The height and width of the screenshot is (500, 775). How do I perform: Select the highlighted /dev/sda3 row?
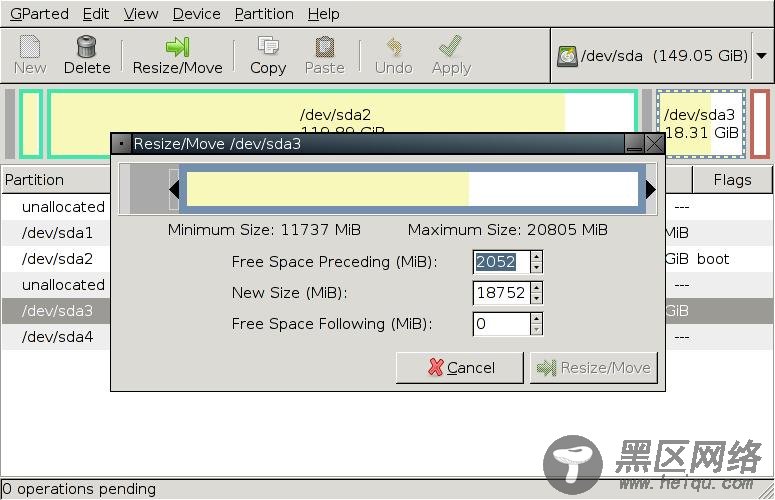pos(56,311)
